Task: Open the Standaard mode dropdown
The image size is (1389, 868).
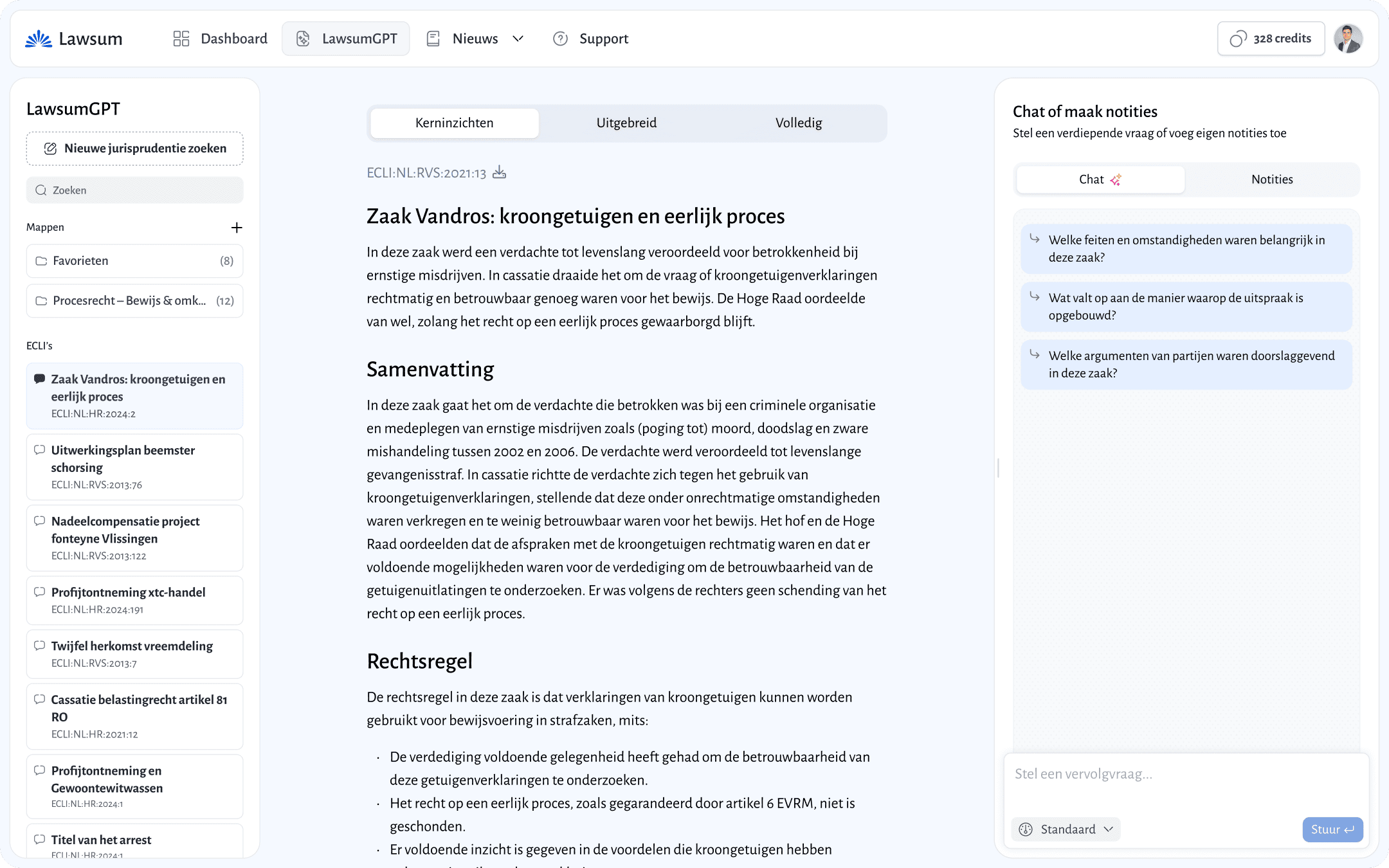Action: (x=1067, y=829)
